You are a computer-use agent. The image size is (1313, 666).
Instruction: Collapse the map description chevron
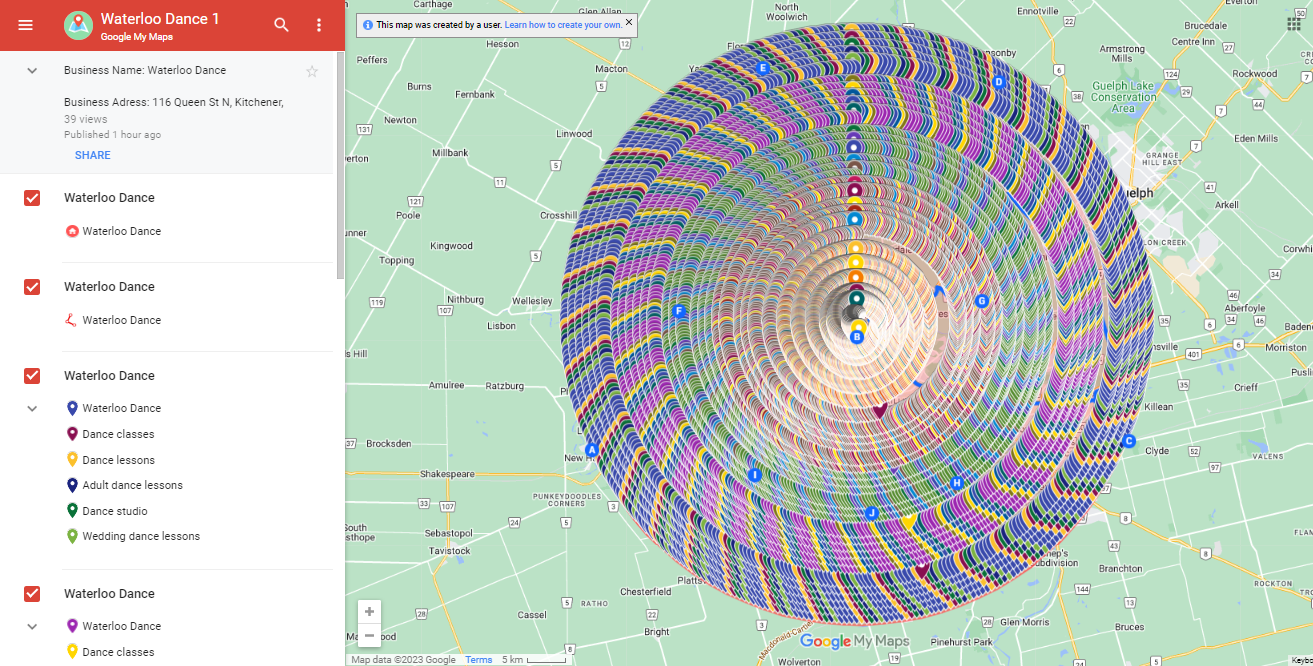click(32, 71)
